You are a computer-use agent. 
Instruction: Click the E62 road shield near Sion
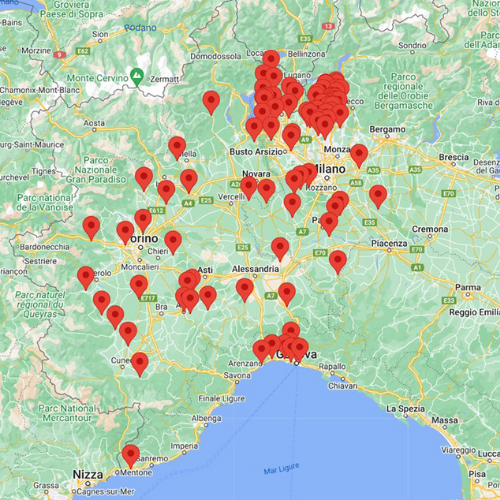point(83,51)
